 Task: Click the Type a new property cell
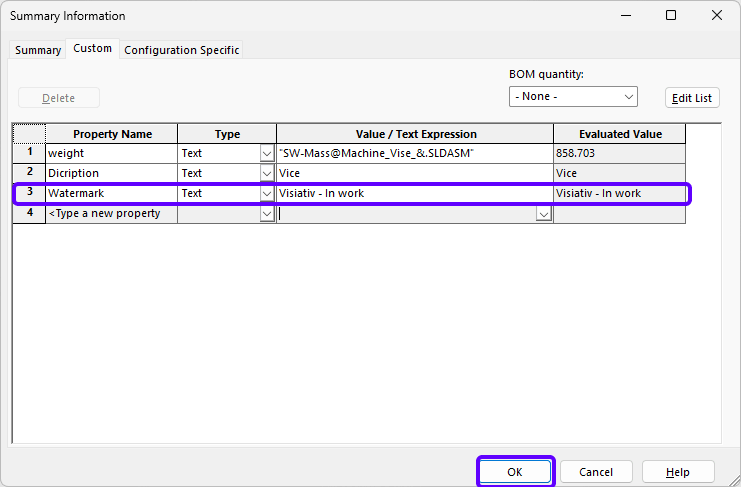coord(112,214)
